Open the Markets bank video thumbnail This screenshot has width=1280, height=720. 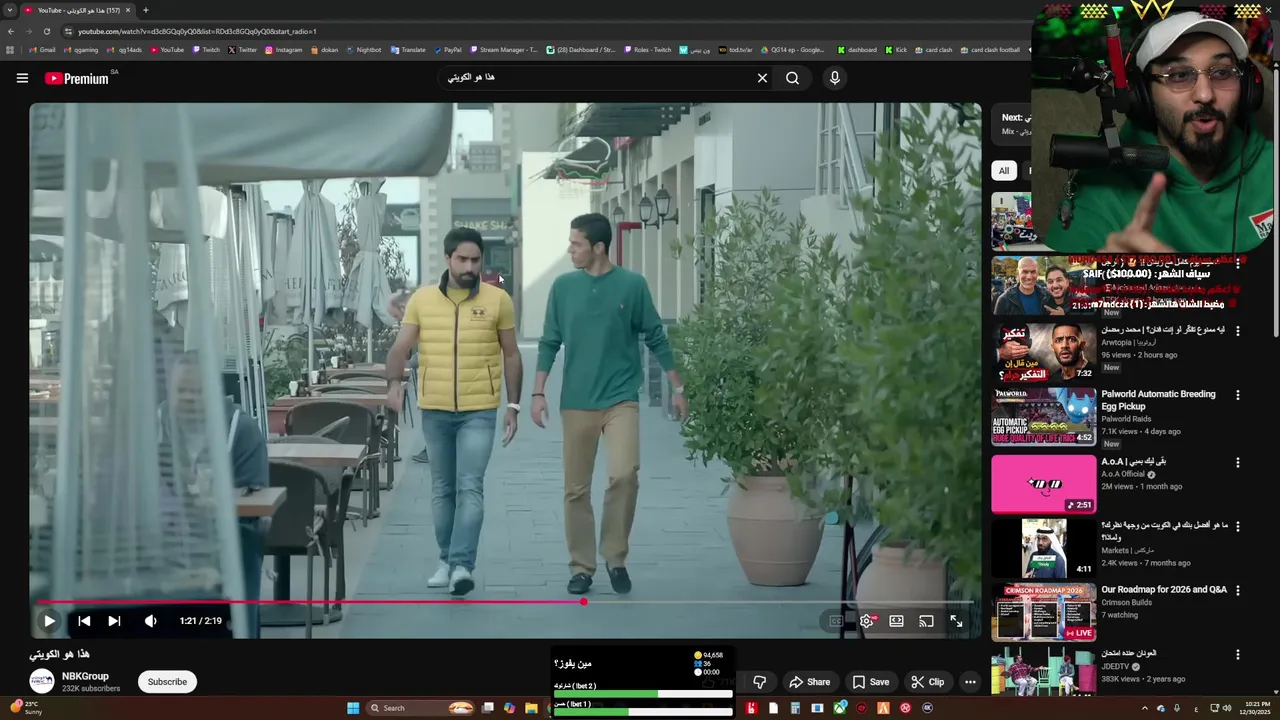(x=1043, y=548)
